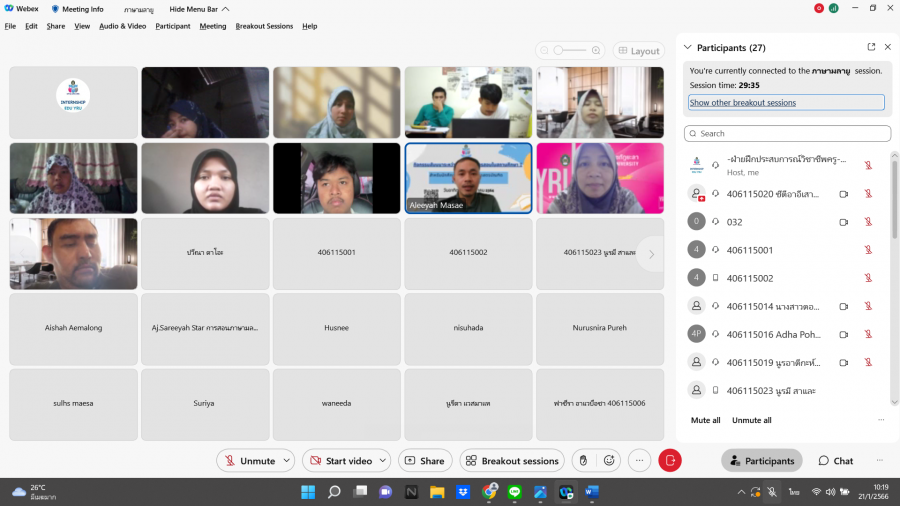The height and width of the screenshot is (506, 900).
Task: Click the Show other breakout sessions link
Action: [x=742, y=102]
